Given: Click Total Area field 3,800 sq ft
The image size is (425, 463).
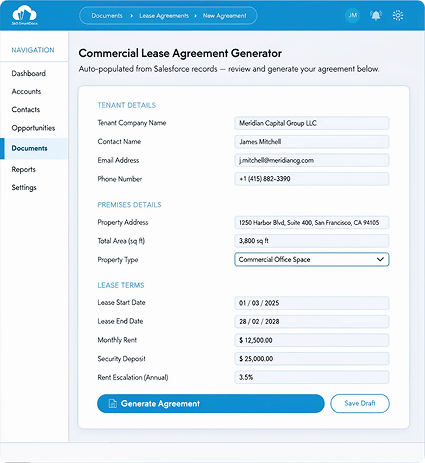Looking at the screenshot, I should point(312,241).
